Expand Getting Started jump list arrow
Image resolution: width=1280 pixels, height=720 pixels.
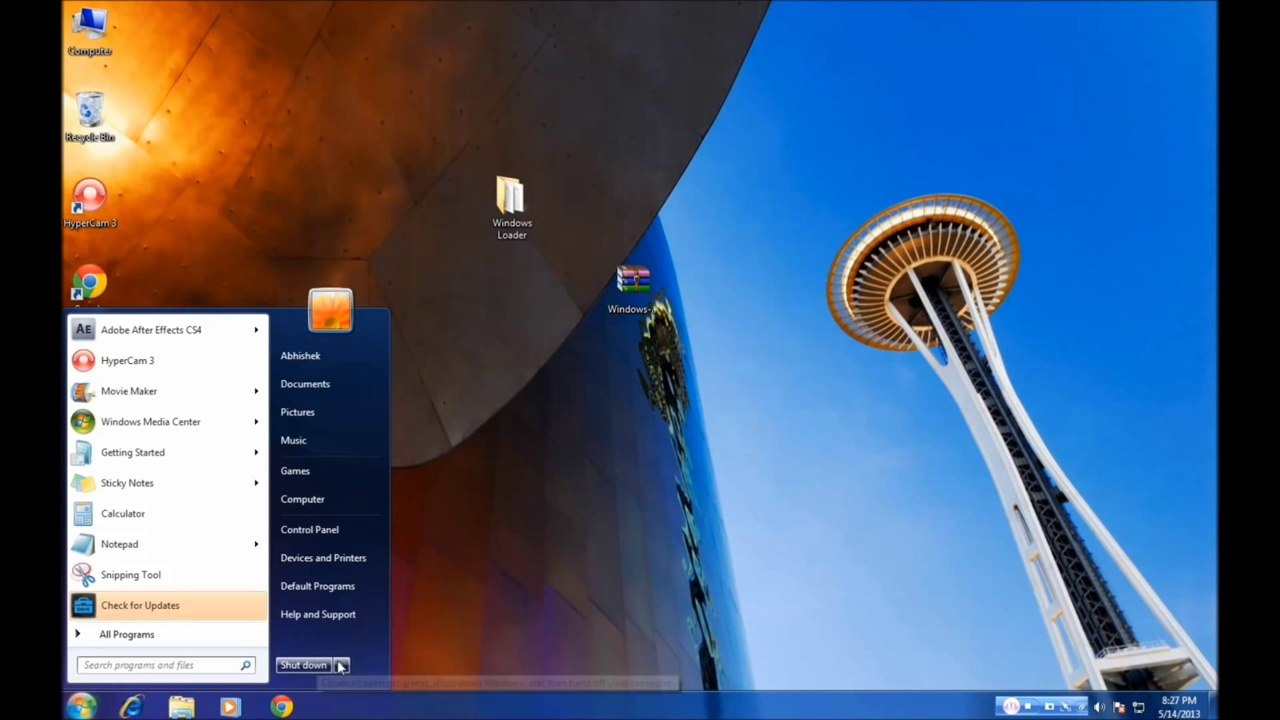pyautogui.click(x=256, y=452)
